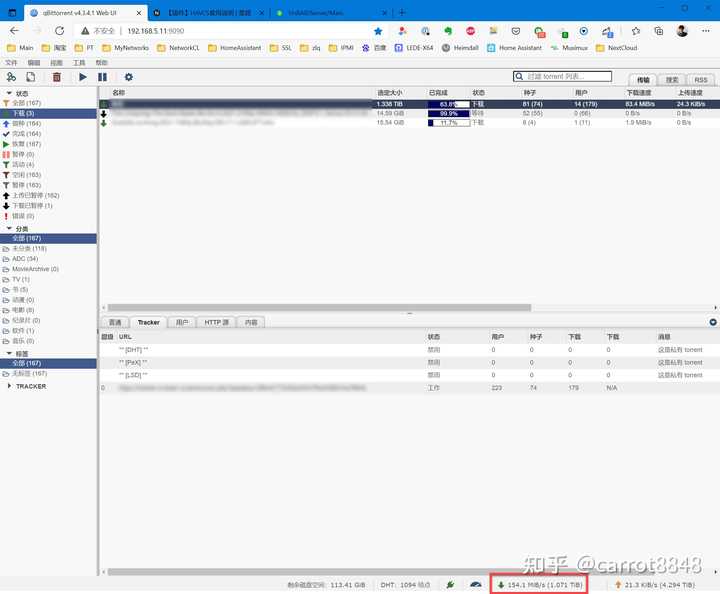The height and width of the screenshot is (594, 720).
Task: Sort by the 上传速度 column header
Action: pyautogui.click(x=690, y=93)
